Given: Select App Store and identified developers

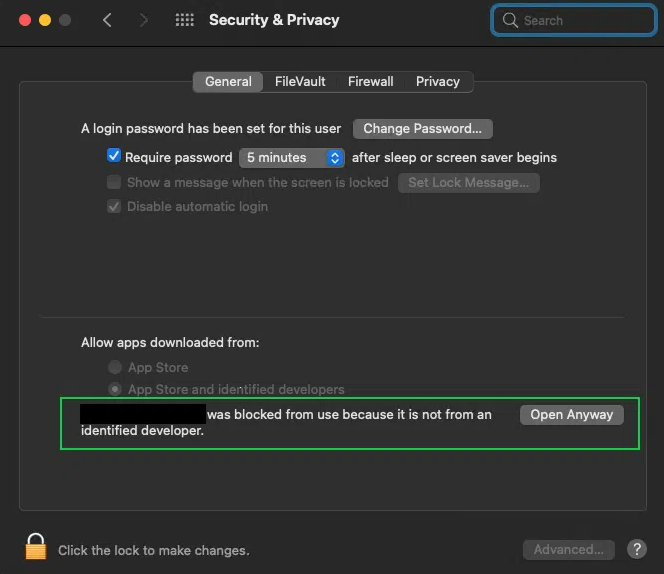Looking at the screenshot, I should 116,389.
